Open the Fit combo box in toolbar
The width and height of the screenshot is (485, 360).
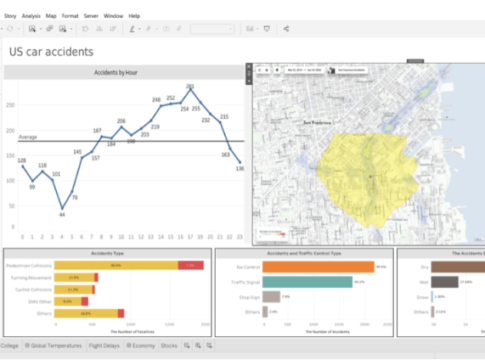[212, 29]
